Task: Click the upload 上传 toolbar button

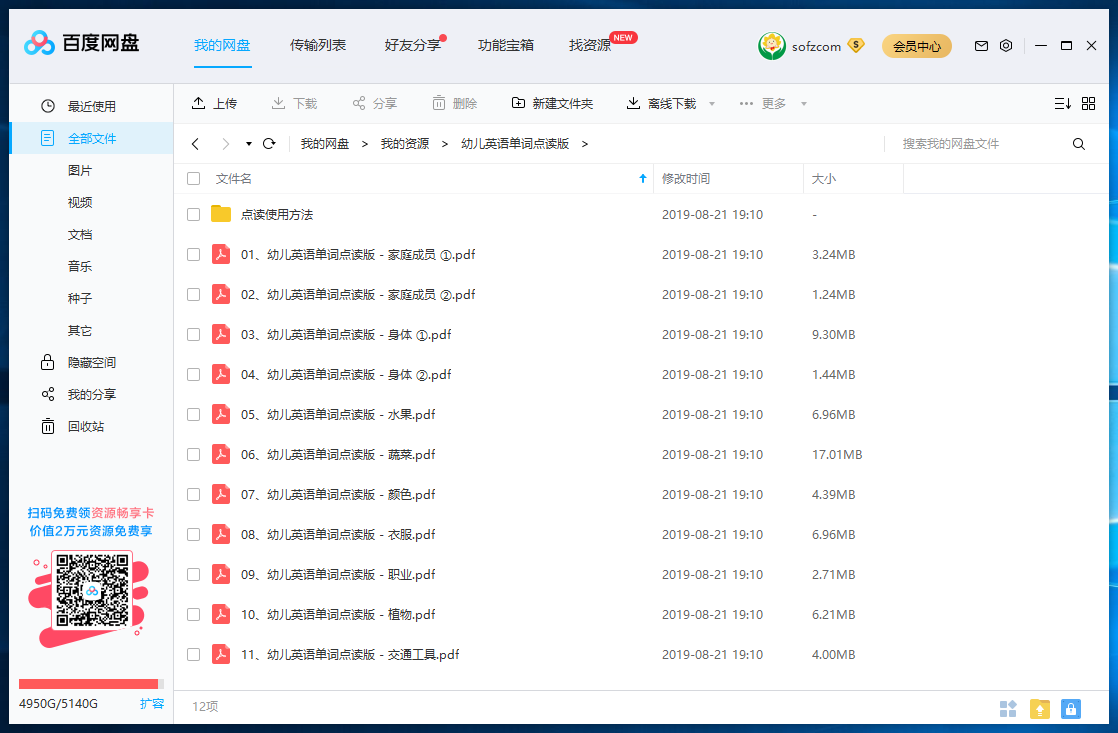Action: (214, 103)
